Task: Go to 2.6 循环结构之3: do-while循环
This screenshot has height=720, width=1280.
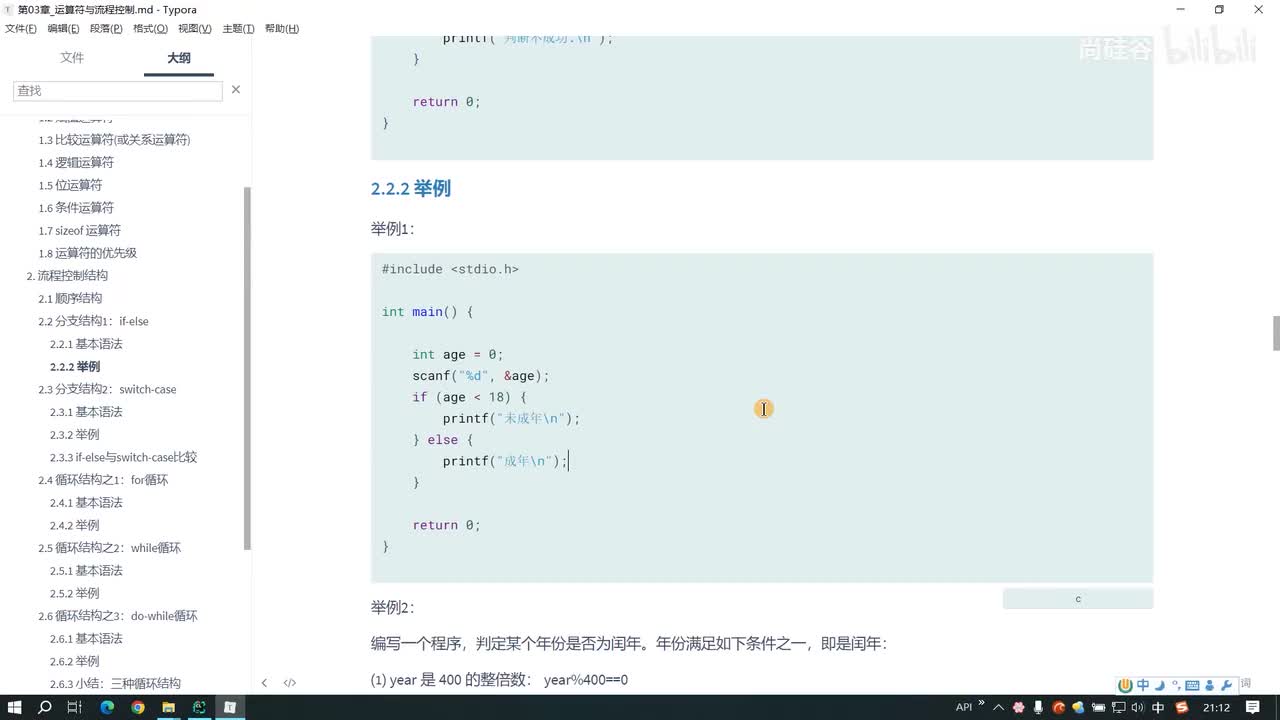Action: 118,616
